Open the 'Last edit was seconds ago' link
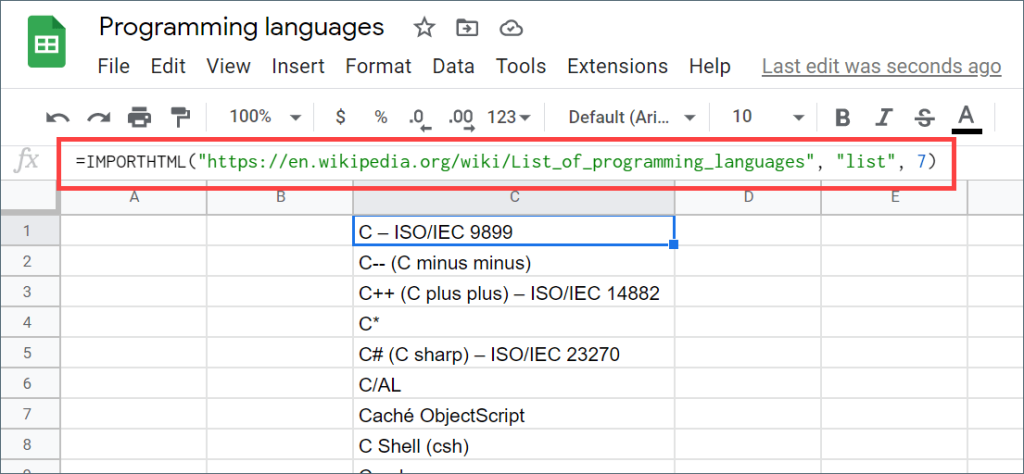 tap(881, 66)
